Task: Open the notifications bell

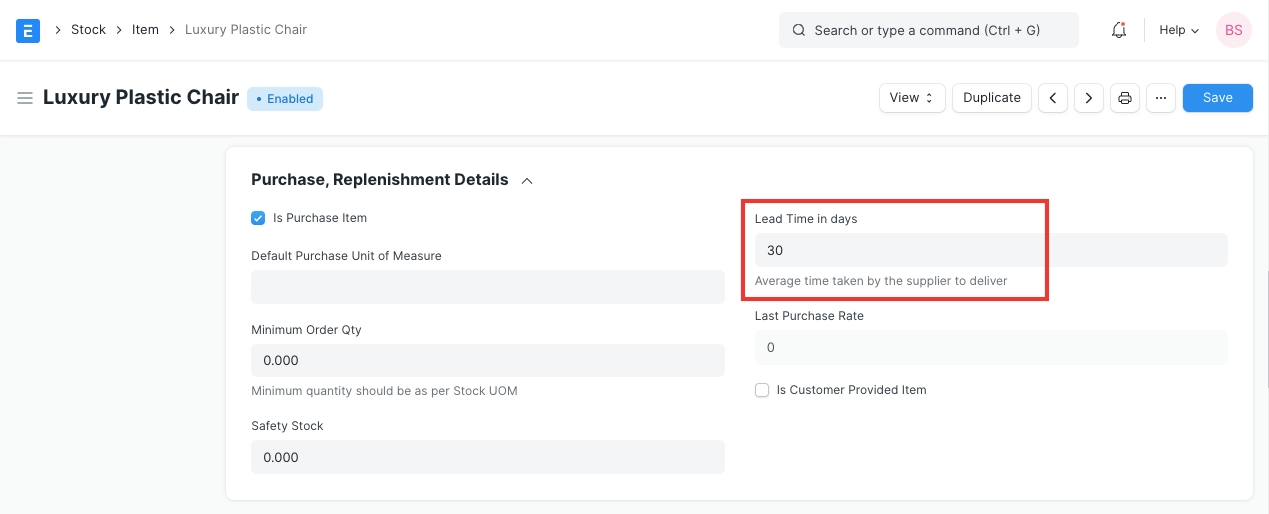Action: (1119, 30)
